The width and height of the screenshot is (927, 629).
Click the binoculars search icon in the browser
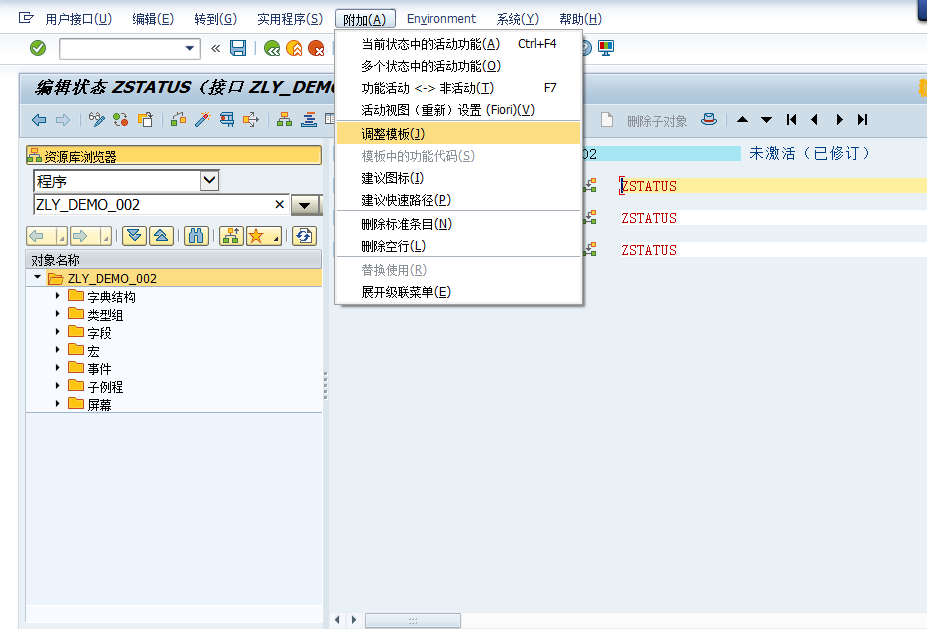click(x=197, y=236)
